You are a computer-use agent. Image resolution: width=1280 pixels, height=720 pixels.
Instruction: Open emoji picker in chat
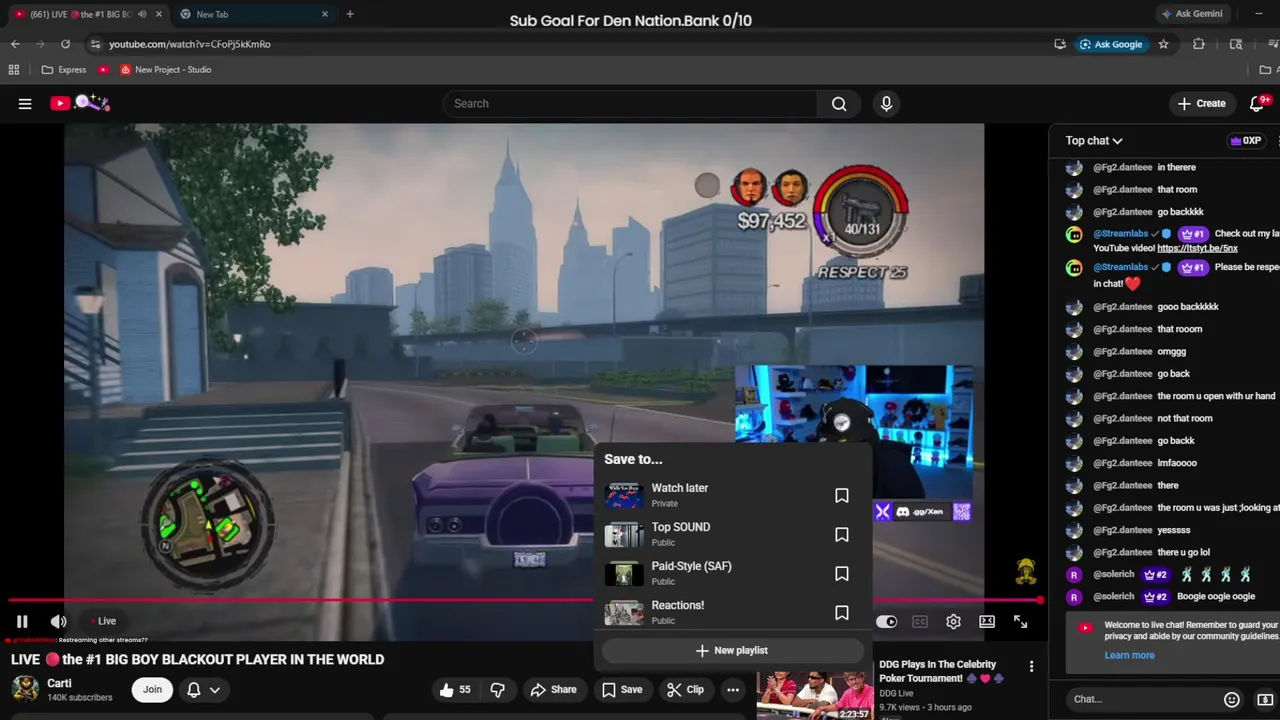click(1232, 700)
